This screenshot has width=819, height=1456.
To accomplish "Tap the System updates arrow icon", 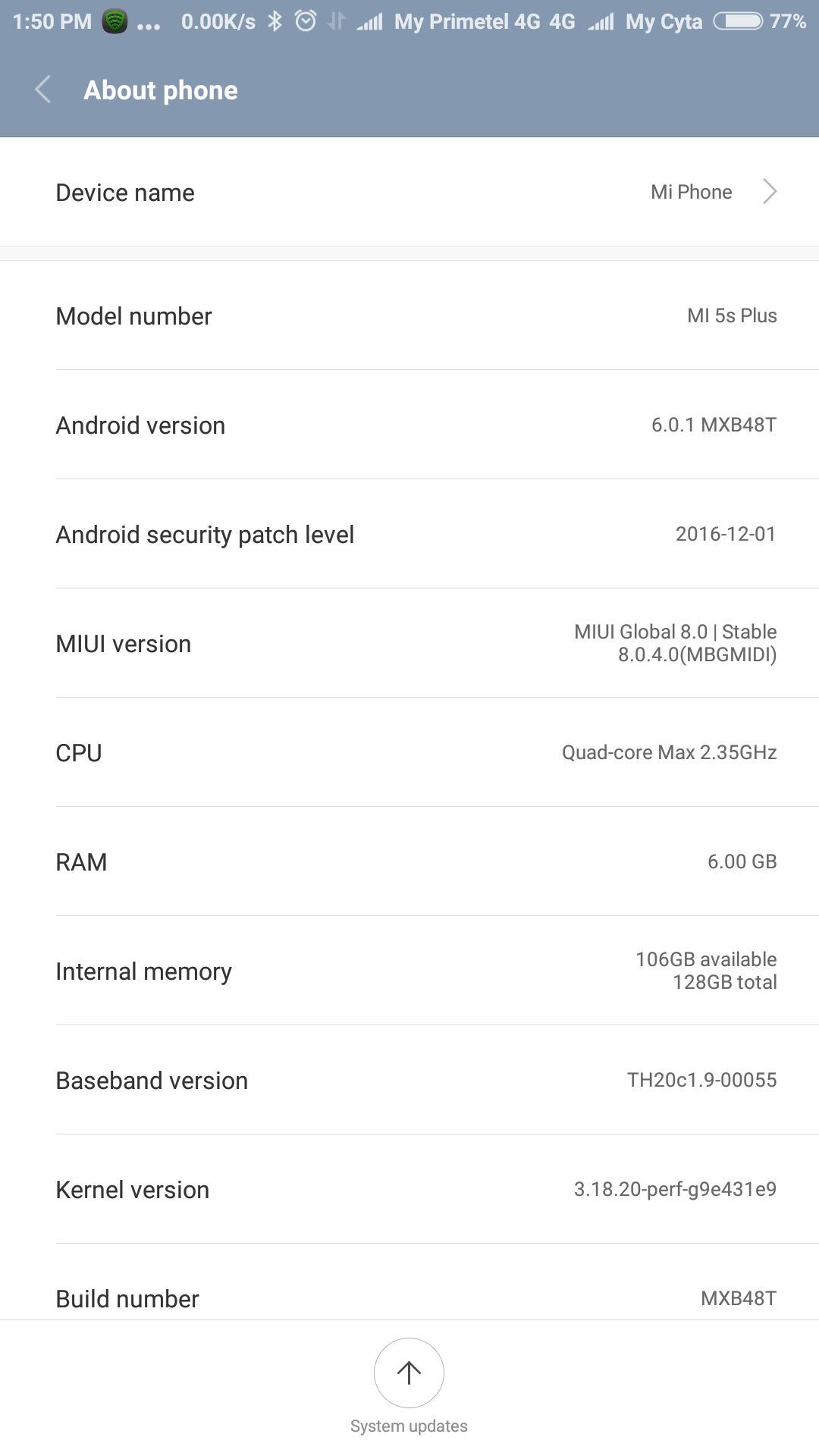I will 409,1373.
